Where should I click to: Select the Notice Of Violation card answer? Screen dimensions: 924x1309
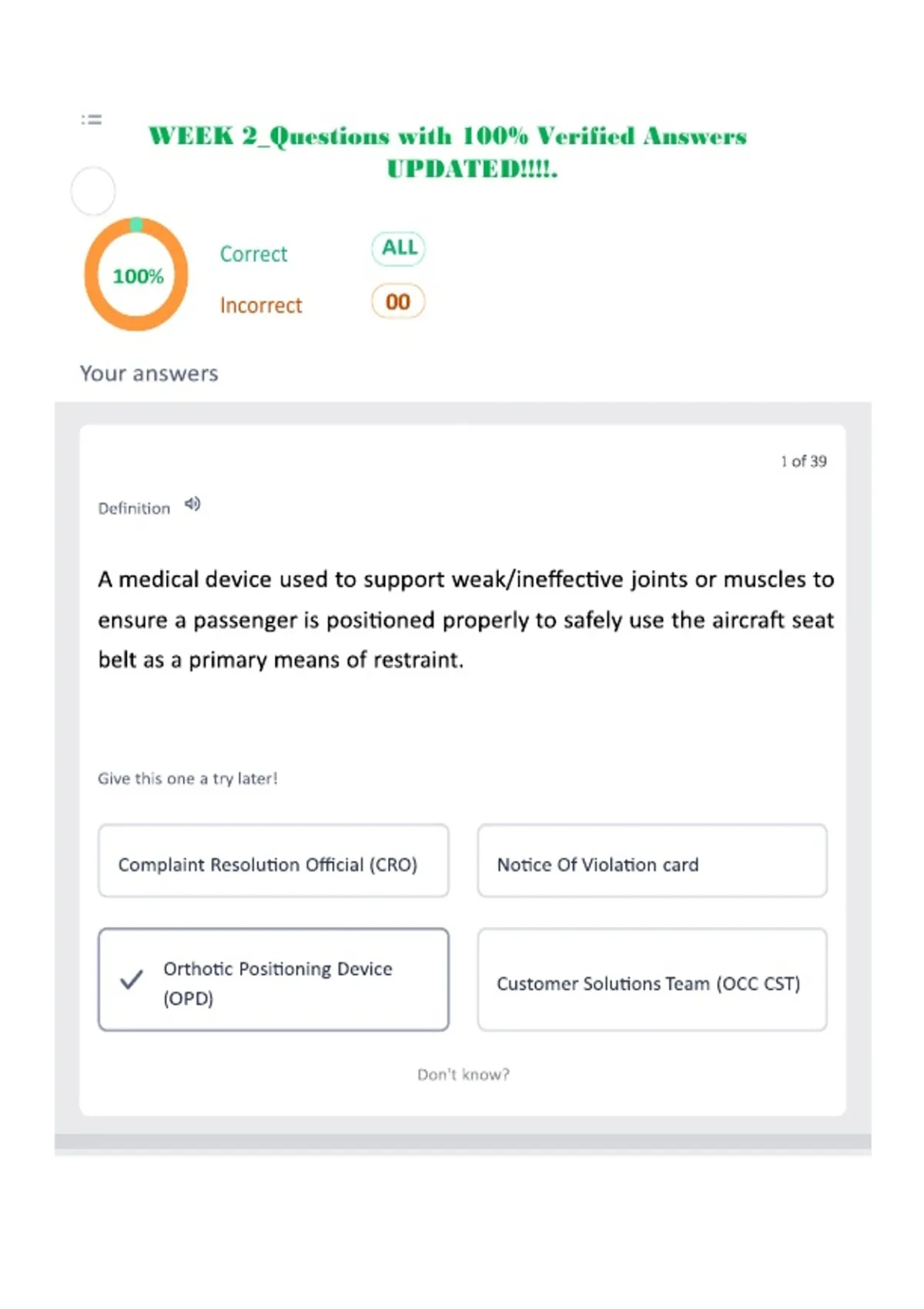(652, 861)
